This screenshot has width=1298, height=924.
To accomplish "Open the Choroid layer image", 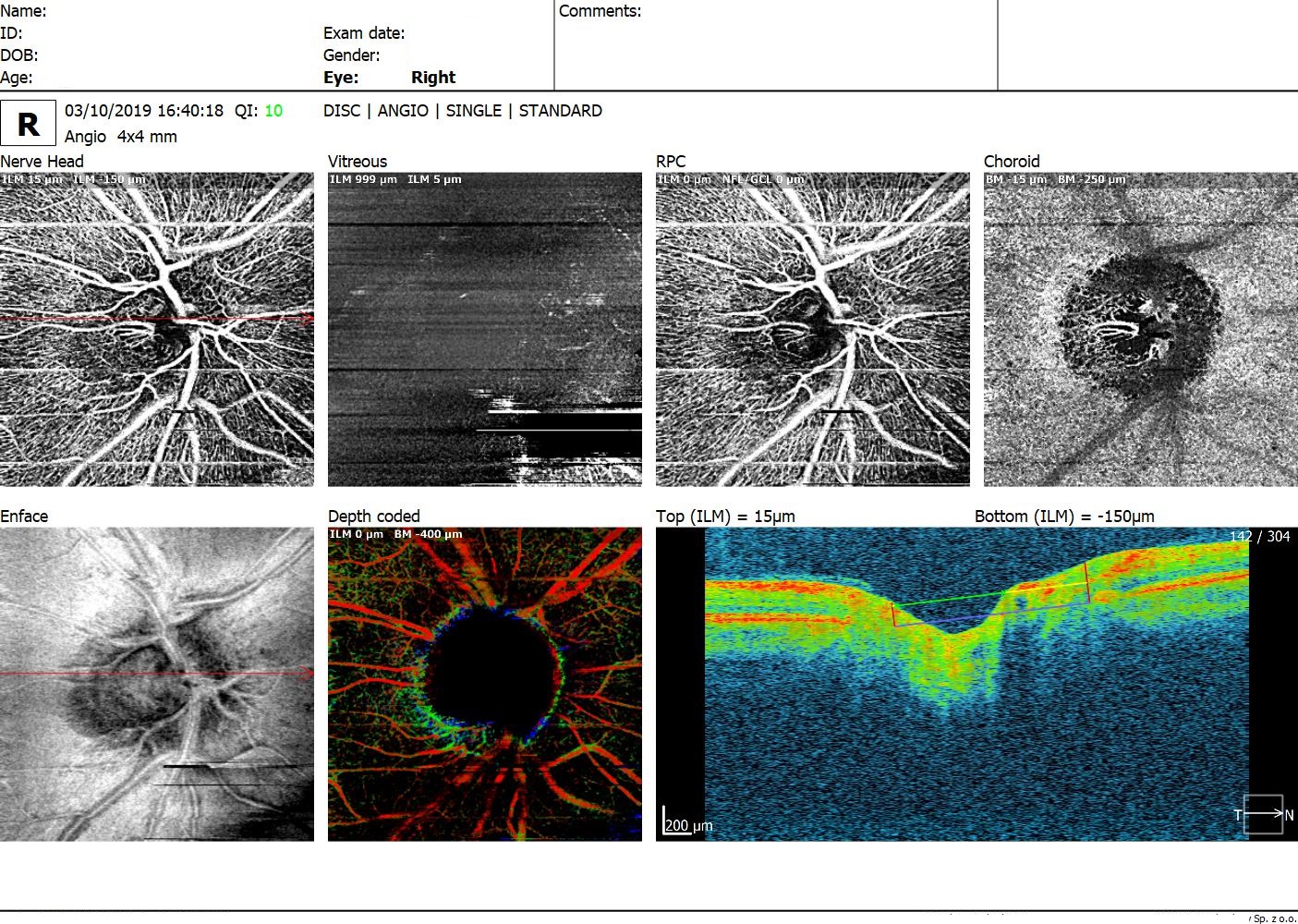I will click(1140, 329).
